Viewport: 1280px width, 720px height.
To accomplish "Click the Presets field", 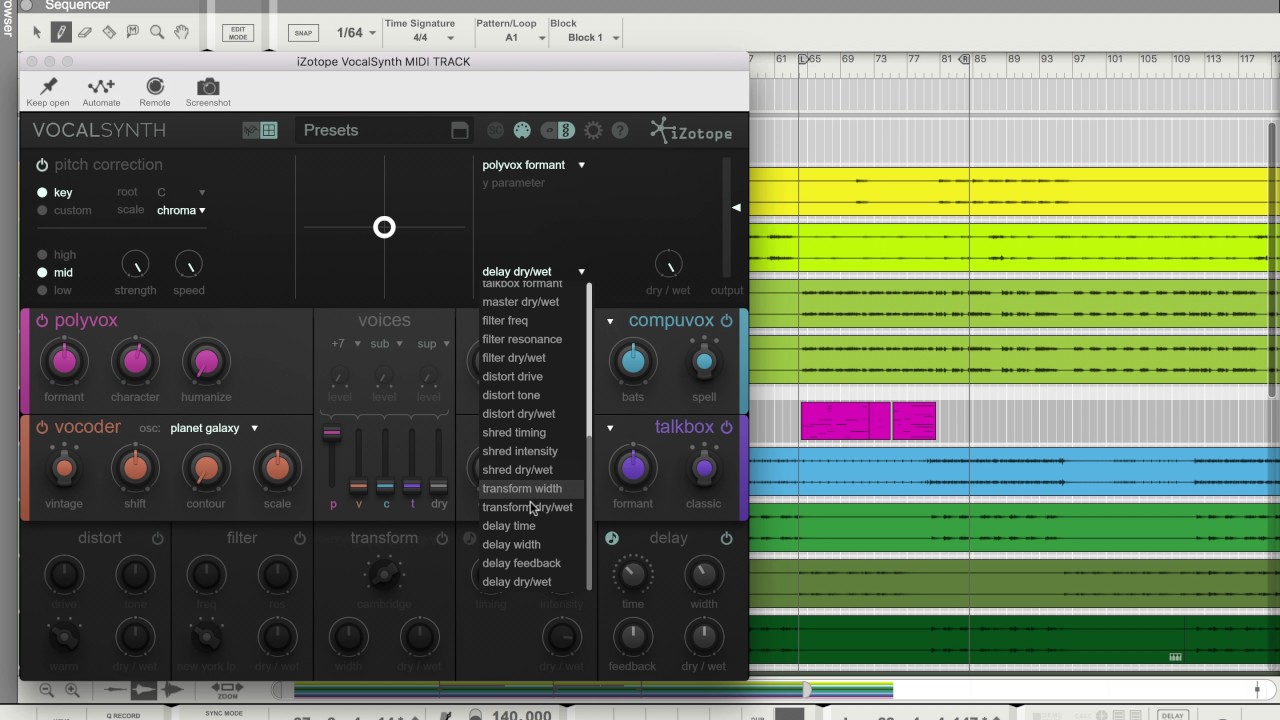I will [x=385, y=130].
